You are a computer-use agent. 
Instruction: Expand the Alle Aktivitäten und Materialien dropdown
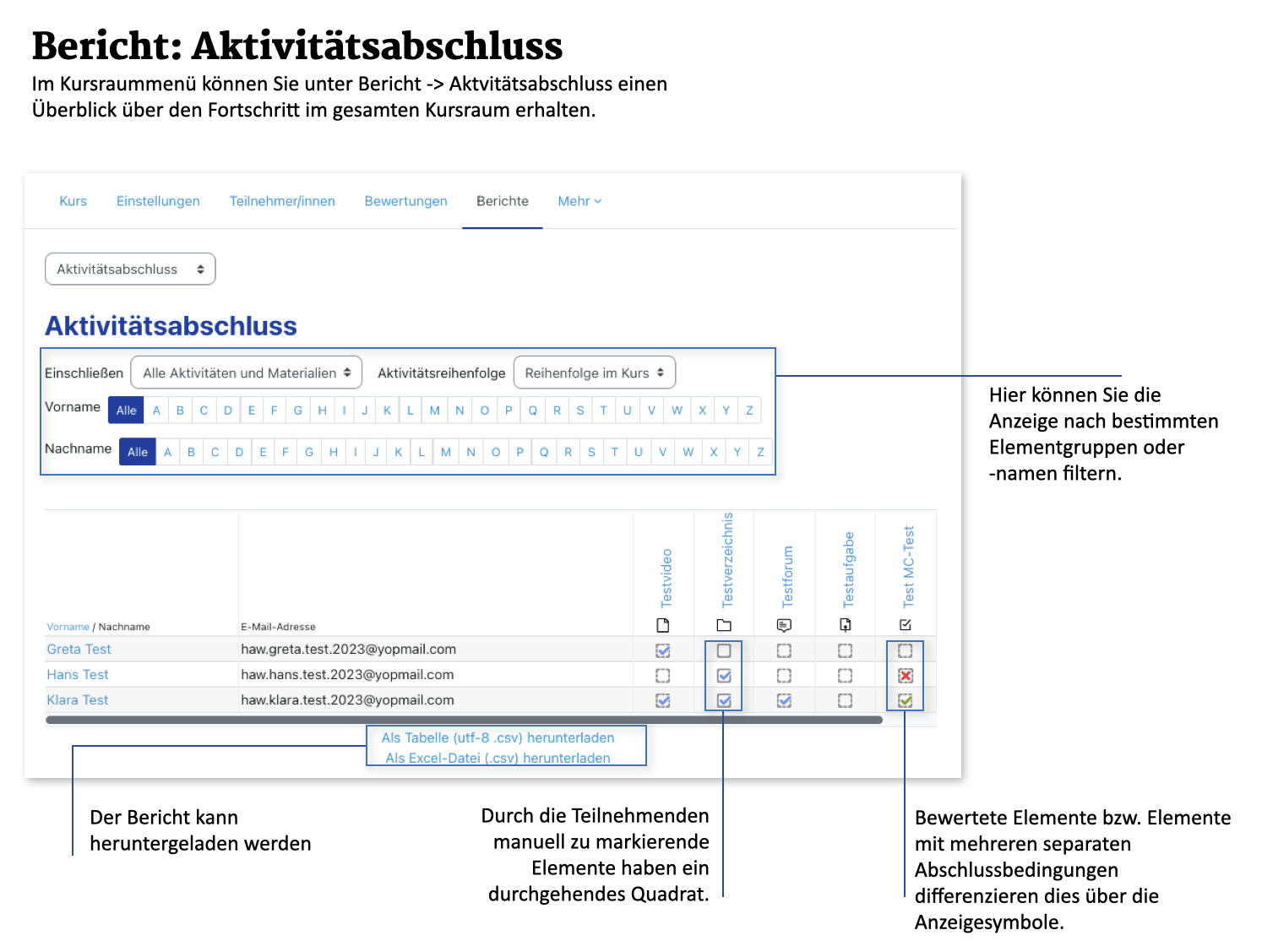[x=246, y=373]
